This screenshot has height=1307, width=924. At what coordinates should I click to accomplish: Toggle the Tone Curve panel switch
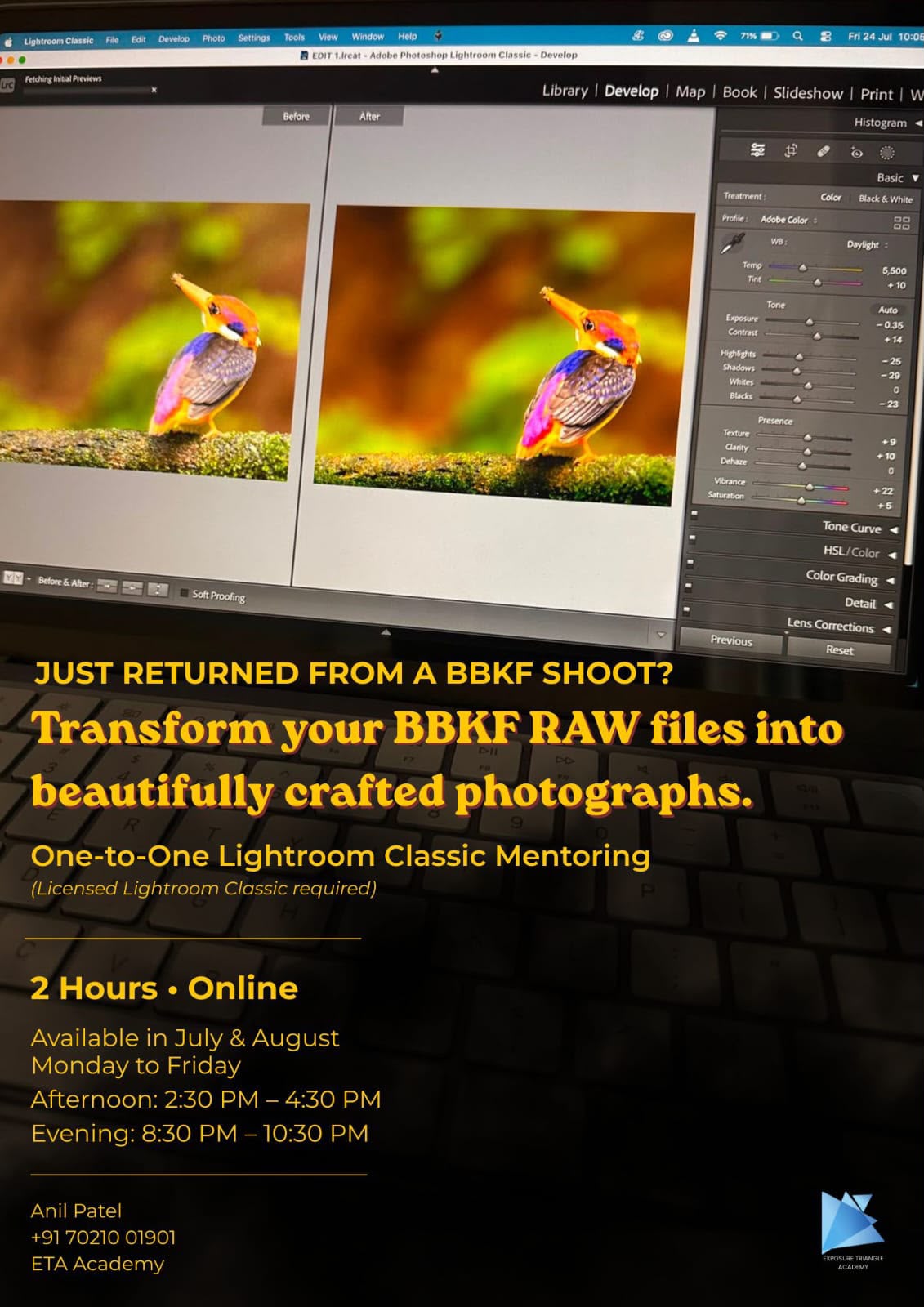[694, 515]
